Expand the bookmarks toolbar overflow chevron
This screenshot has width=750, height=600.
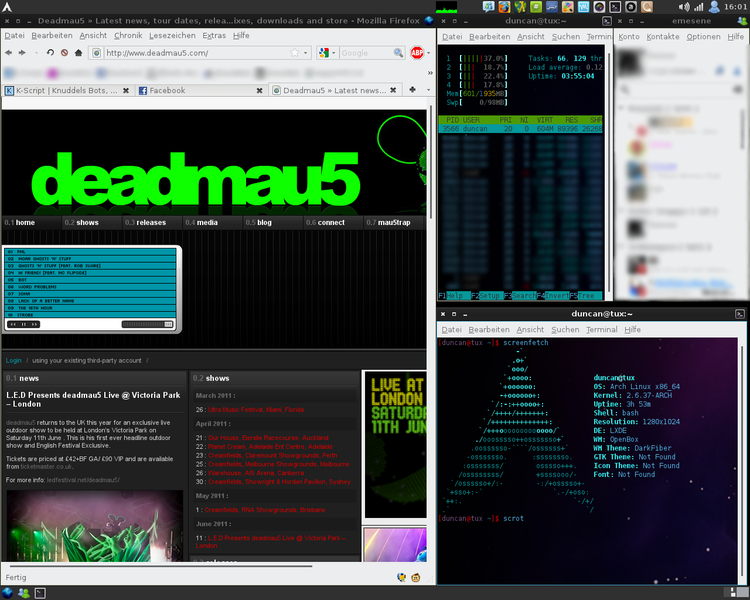point(430,73)
